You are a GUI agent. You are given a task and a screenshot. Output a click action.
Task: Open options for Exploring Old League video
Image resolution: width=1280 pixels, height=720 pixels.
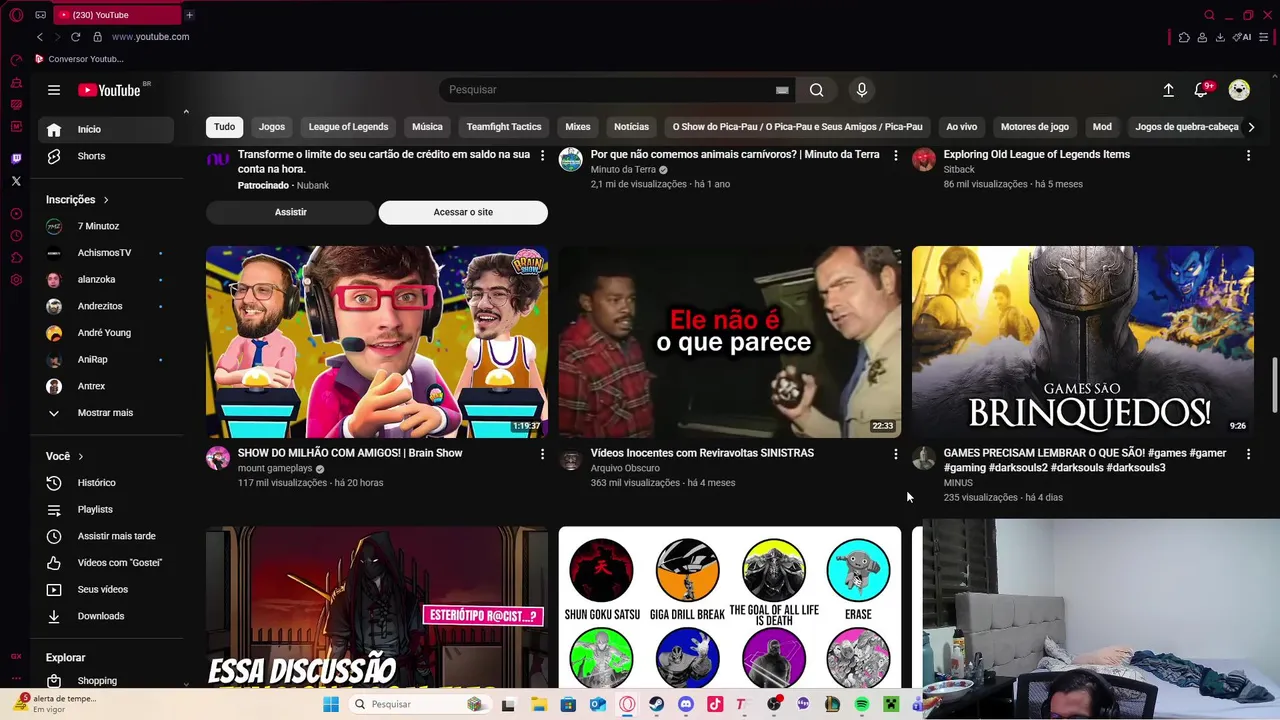pos(1248,155)
